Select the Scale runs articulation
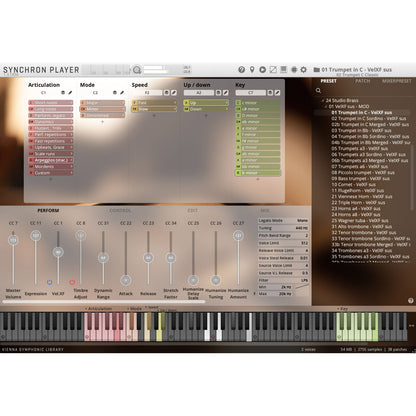416x416 pixels. (51, 154)
